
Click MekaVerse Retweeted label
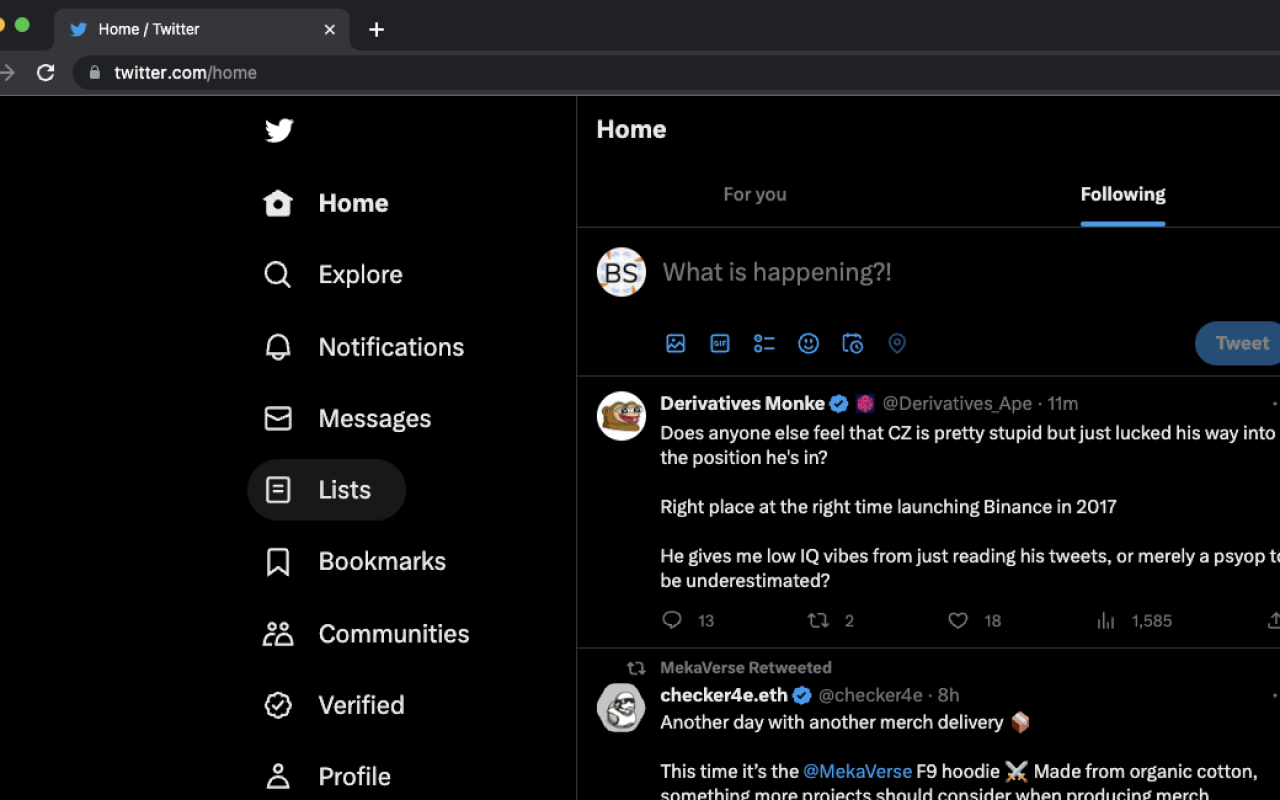pyautogui.click(x=746, y=667)
